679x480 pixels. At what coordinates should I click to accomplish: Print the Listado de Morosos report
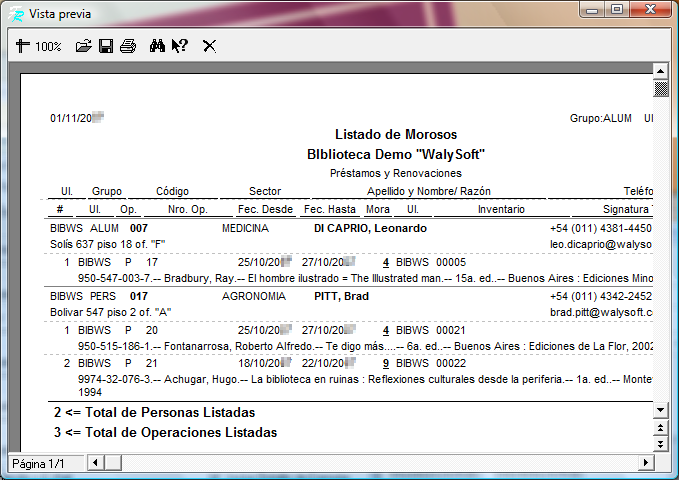128,46
